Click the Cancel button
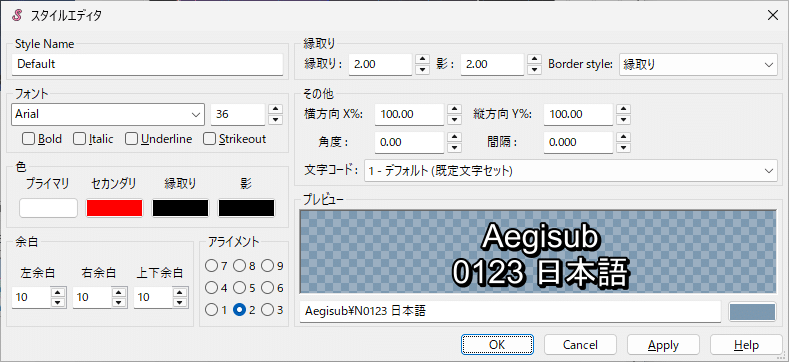This screenshot has height=362, width=789. click(580, 345)
